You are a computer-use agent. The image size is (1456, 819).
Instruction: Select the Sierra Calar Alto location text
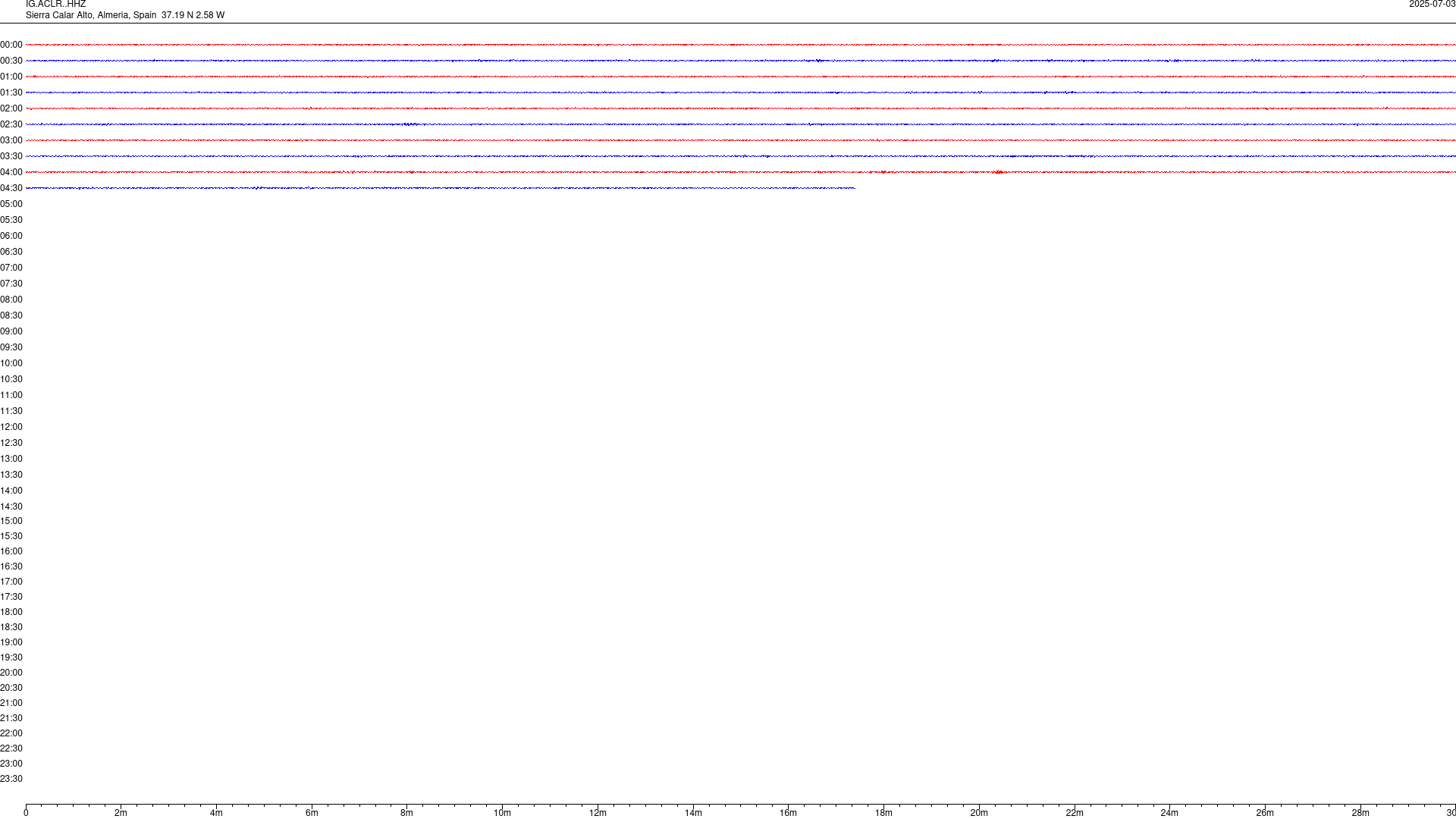125,15
